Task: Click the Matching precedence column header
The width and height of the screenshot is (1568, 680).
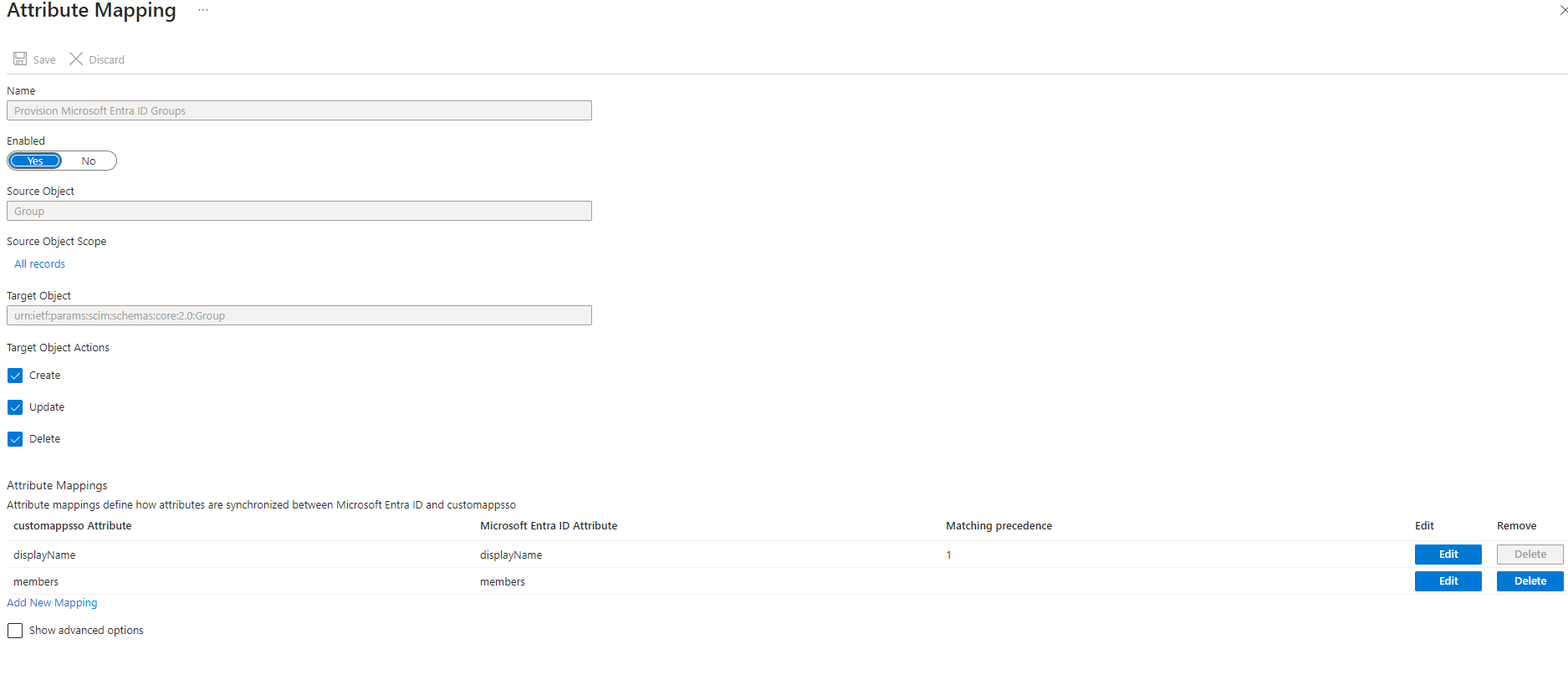Action: click(x=999, y=525)
